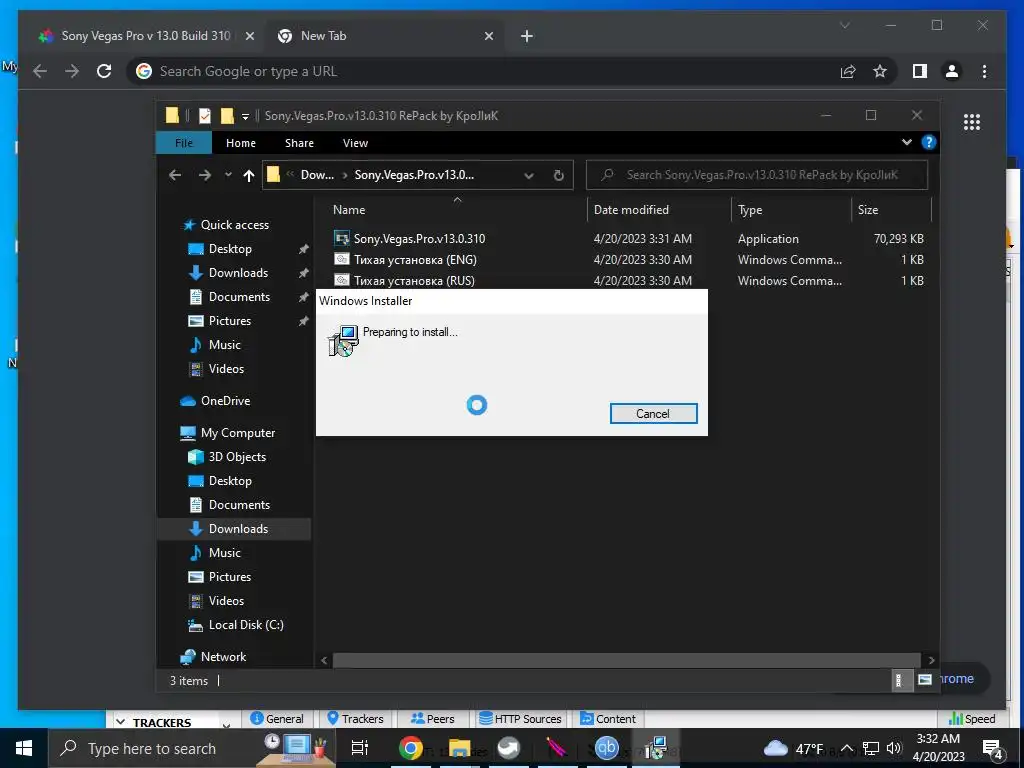Open the notification center
The image size is (1024, 768).
[993, 749]
